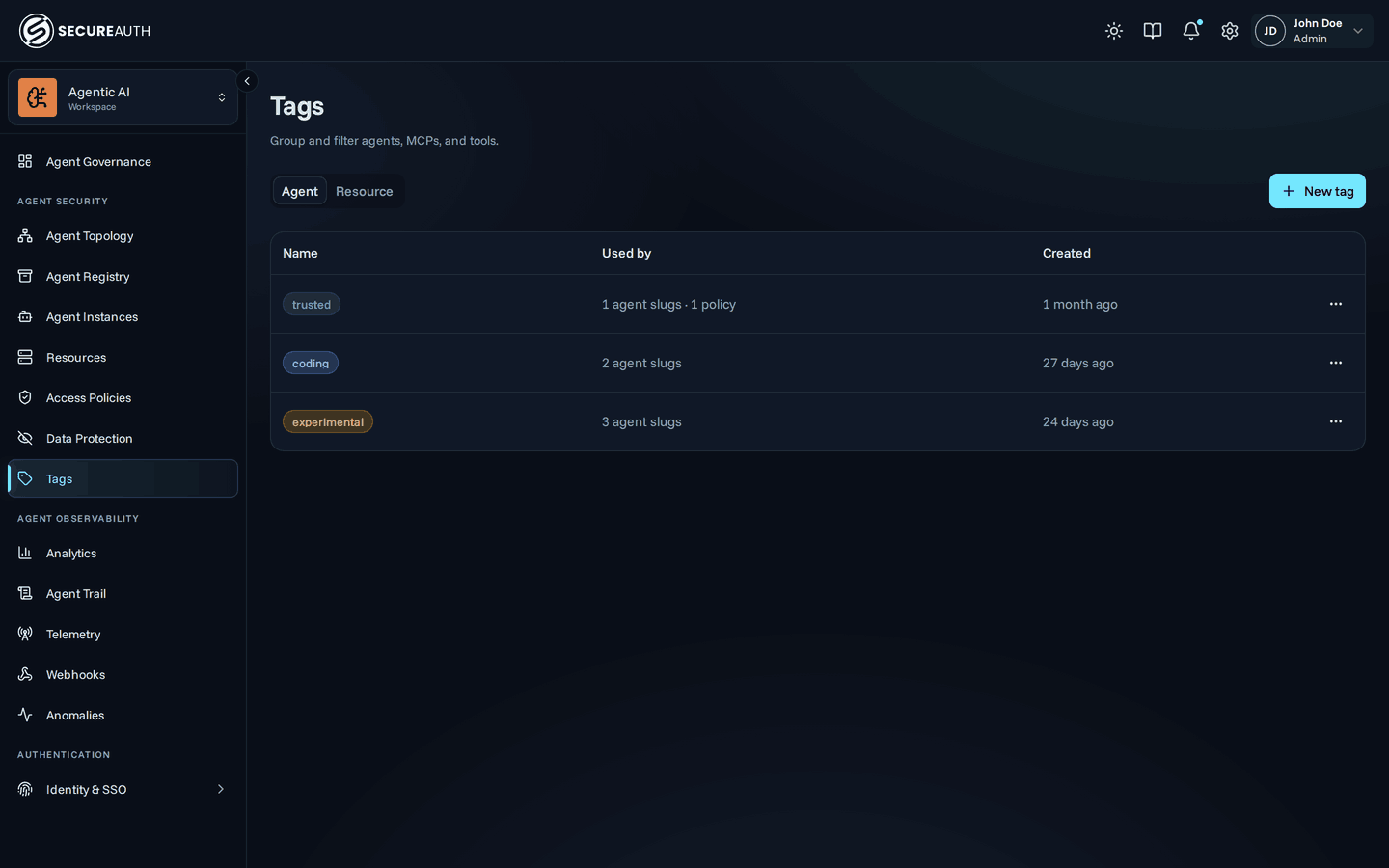The width and height of the screenshot is (1389, 868).
Task: Click the Agent Trail icon
Action: pyautogui.click(x=25, y=593)
